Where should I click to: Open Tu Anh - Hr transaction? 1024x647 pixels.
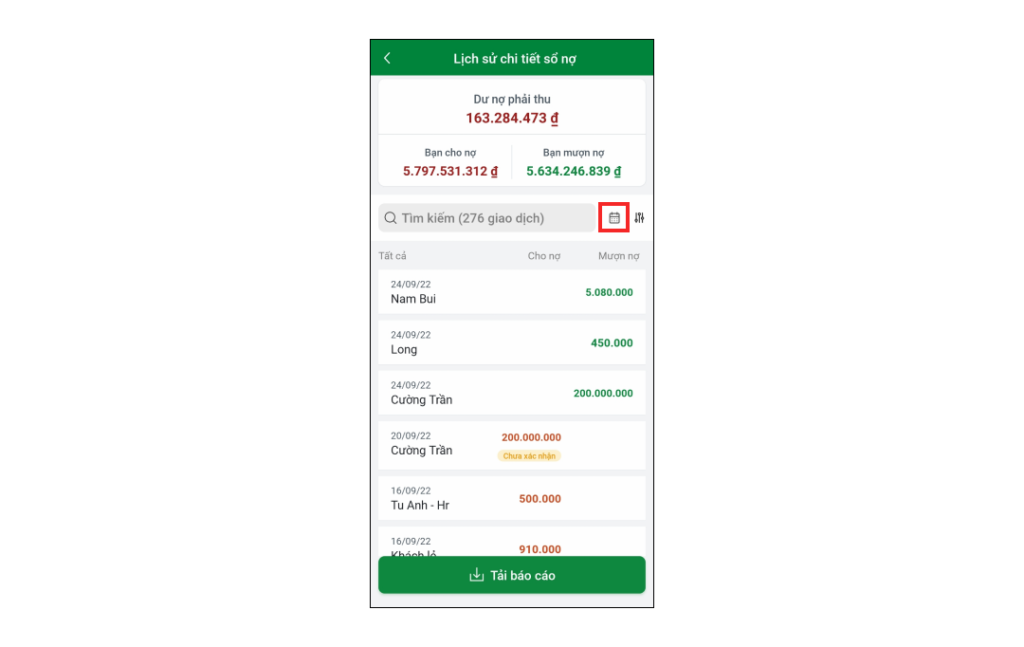point(512,498)
